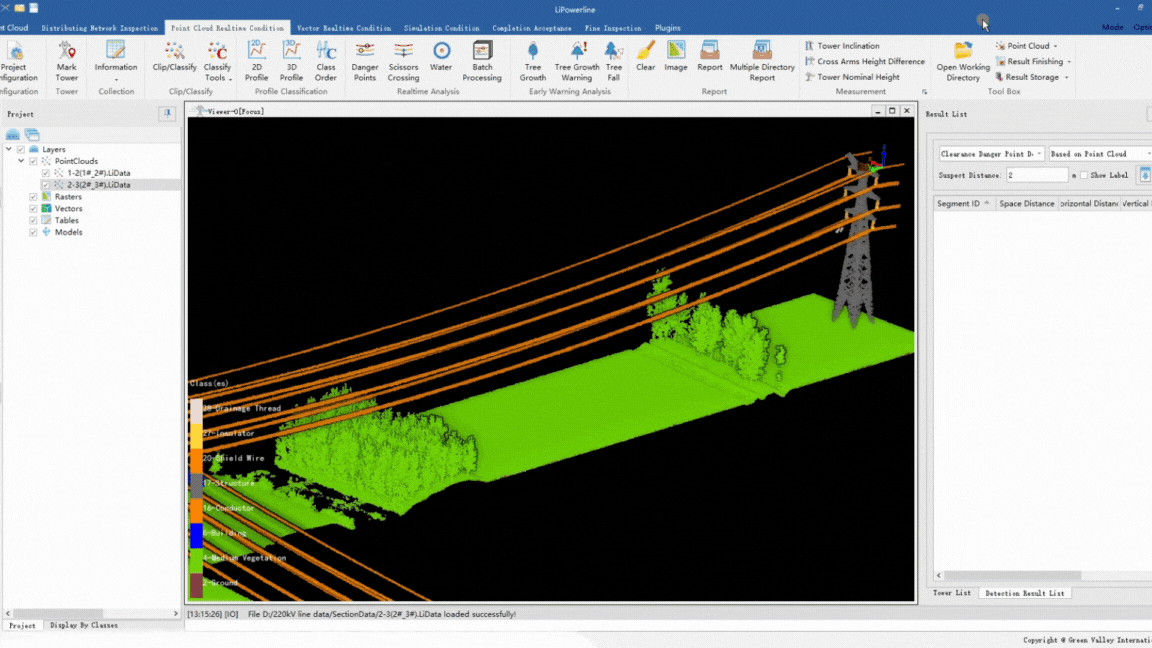This screenshot has height=648, width=1152.
Task: Open the Multiple Directory Report tool
Action: click(762, 59)
